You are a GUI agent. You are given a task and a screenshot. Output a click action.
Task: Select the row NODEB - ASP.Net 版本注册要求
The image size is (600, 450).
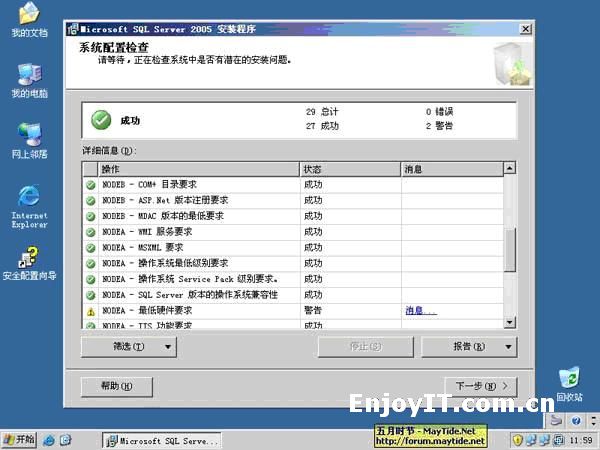click(293, 201)
